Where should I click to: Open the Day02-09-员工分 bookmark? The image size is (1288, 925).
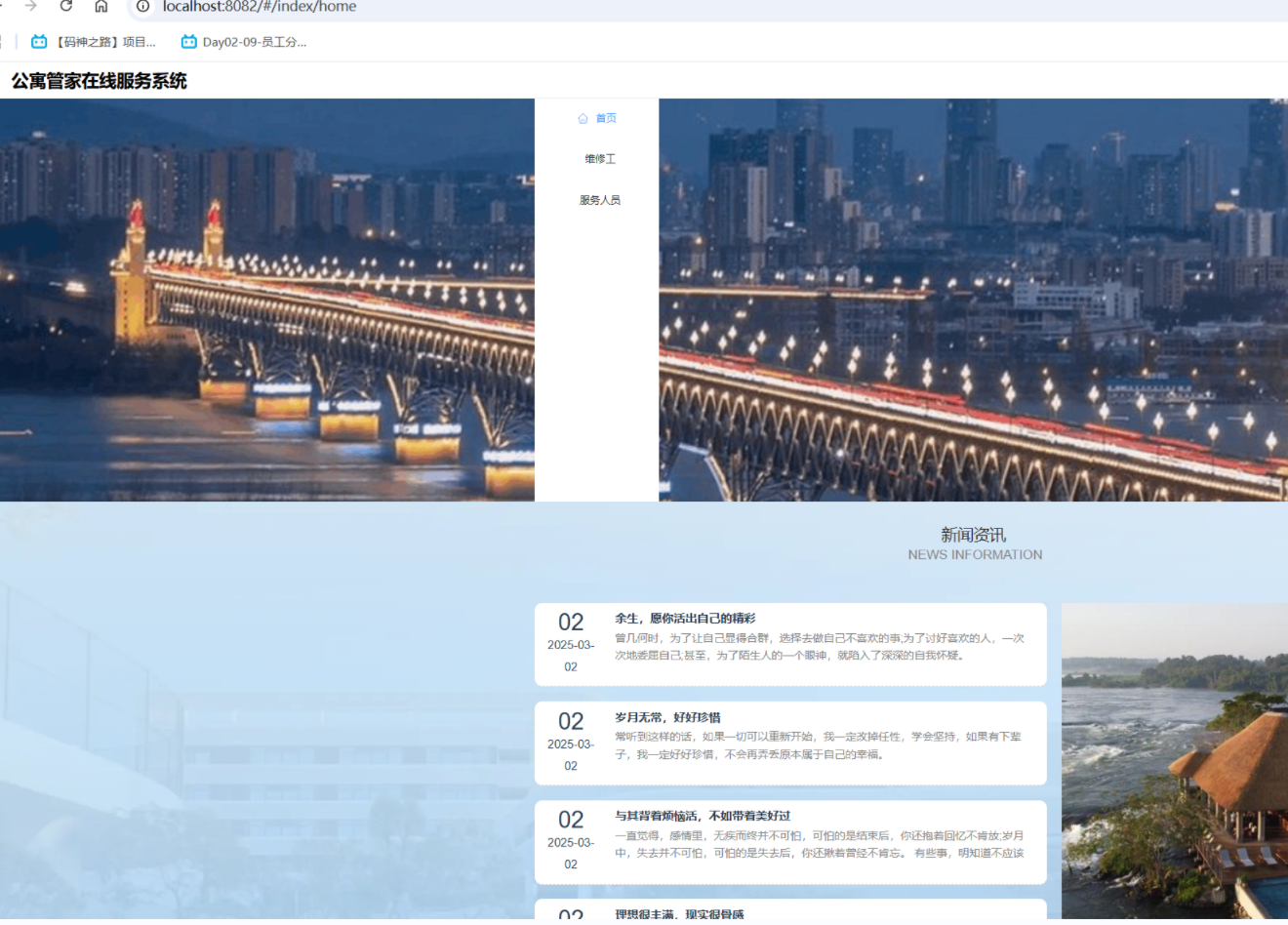pyautogui.click(x=254, y=42)
